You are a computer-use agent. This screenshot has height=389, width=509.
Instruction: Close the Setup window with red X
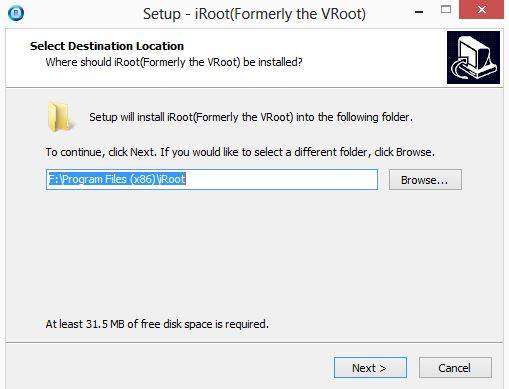coord(481,10)
